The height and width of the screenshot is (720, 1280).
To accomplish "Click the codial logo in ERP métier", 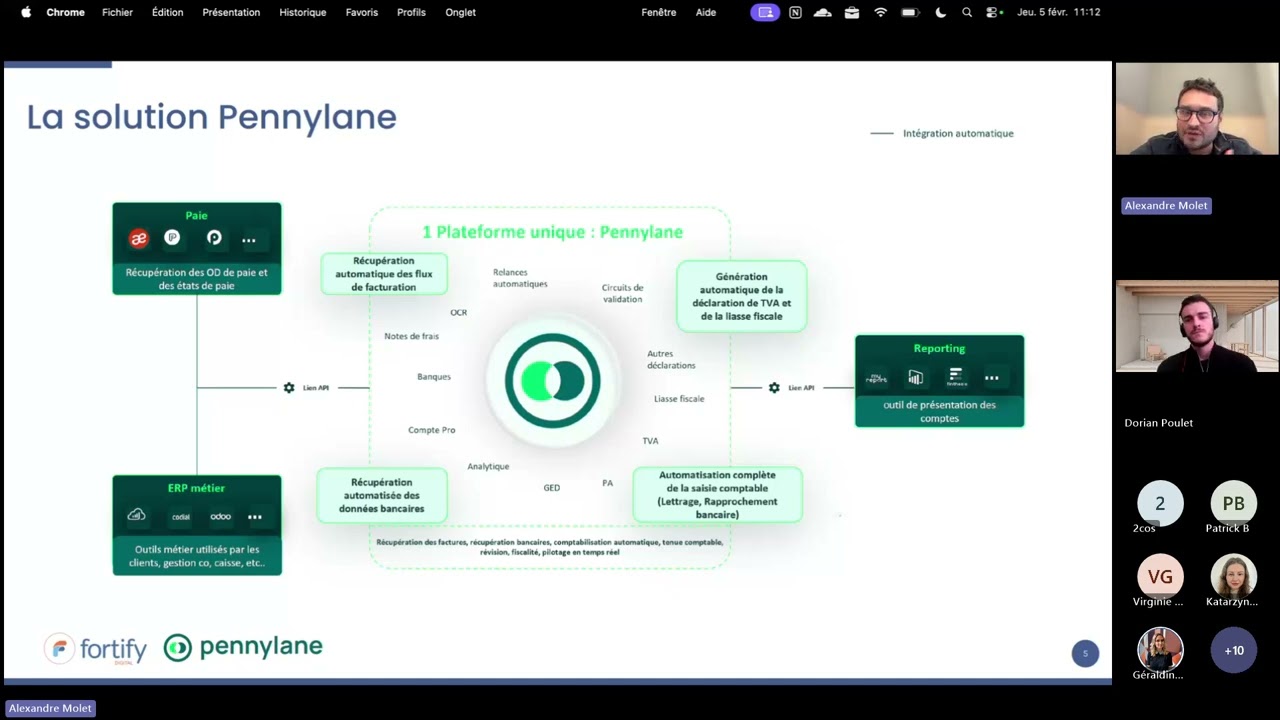I will [x=181, y=517].
